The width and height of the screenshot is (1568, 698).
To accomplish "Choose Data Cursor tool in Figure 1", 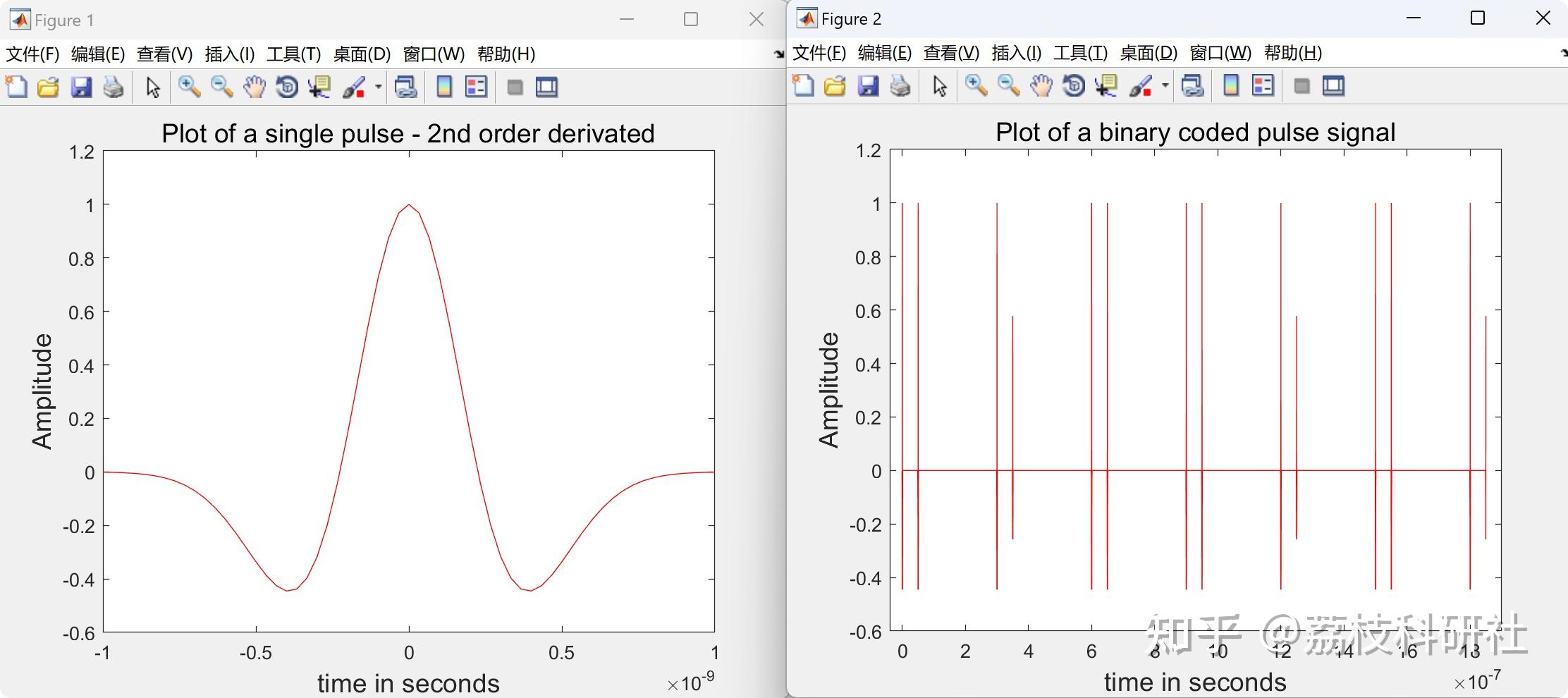I will point(319,87).
